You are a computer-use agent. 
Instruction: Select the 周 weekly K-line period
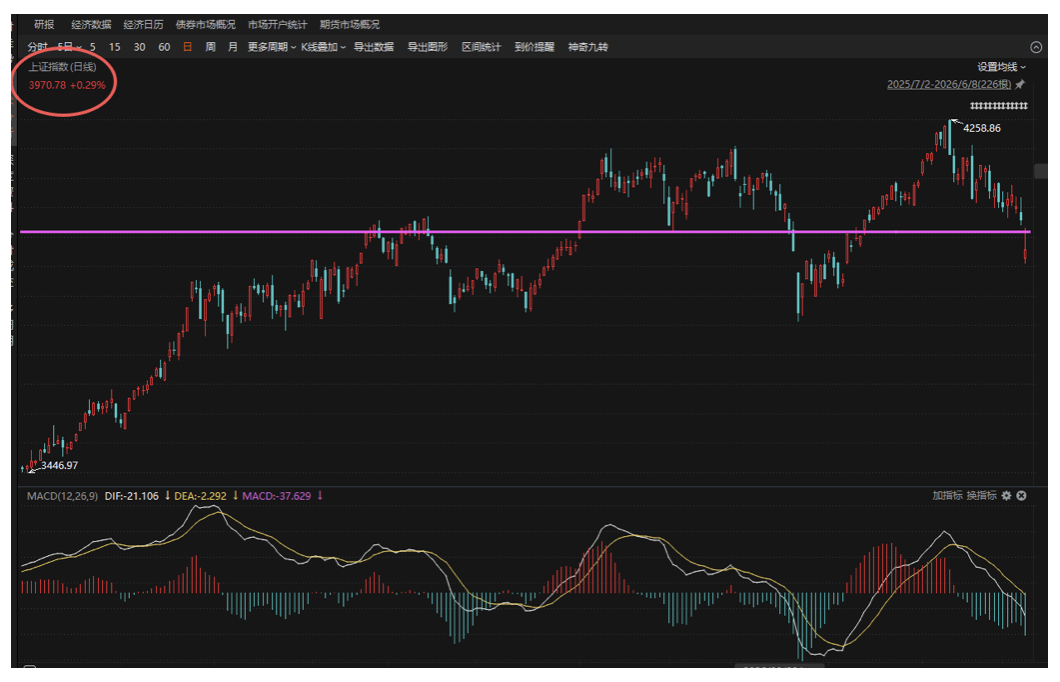click(x=210, y=47)
